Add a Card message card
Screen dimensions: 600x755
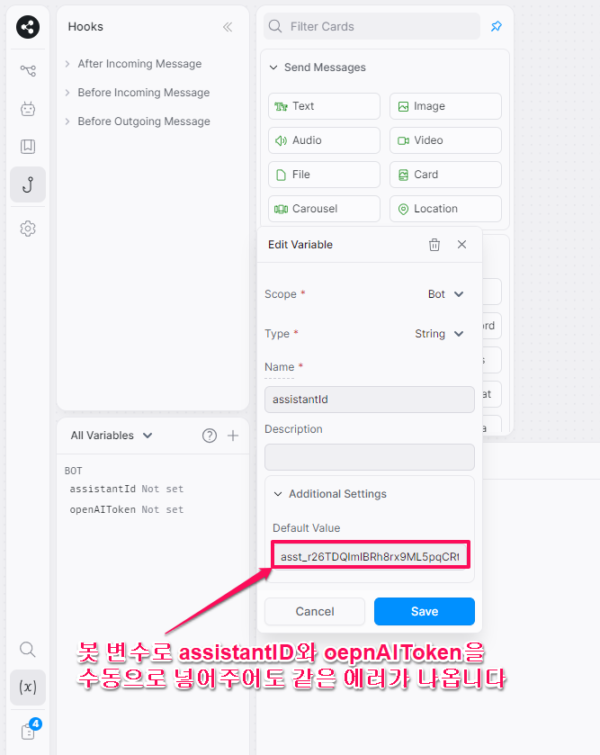click(x=445, y=174)
